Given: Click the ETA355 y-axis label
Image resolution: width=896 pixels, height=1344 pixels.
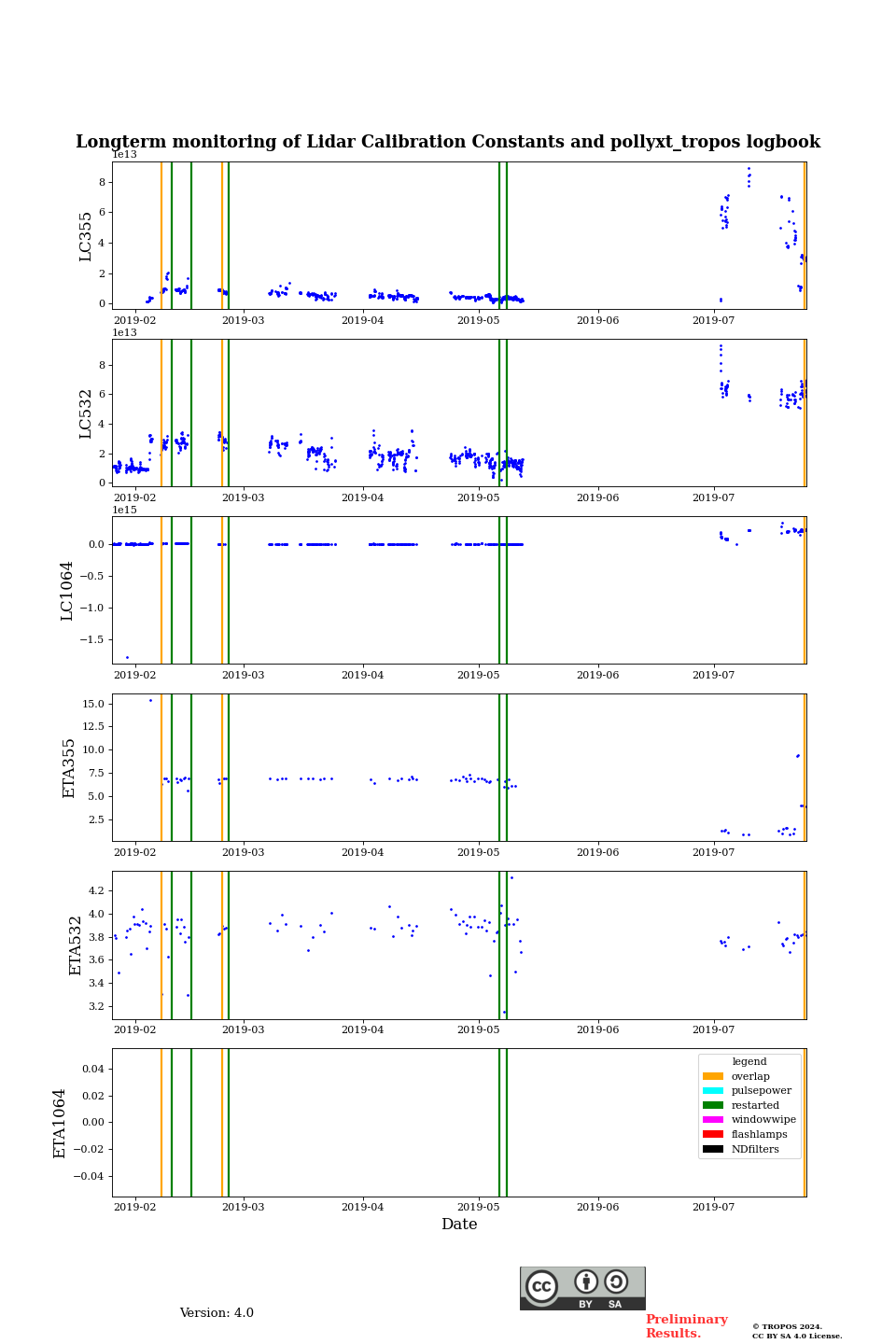Looking at the screenshot, I should coord(69,768).
